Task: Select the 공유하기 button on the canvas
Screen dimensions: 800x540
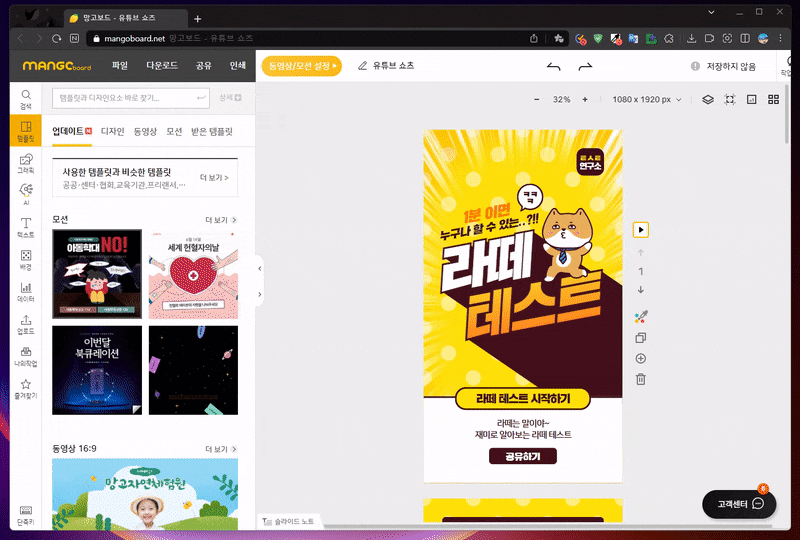Action: pos(522,456)
